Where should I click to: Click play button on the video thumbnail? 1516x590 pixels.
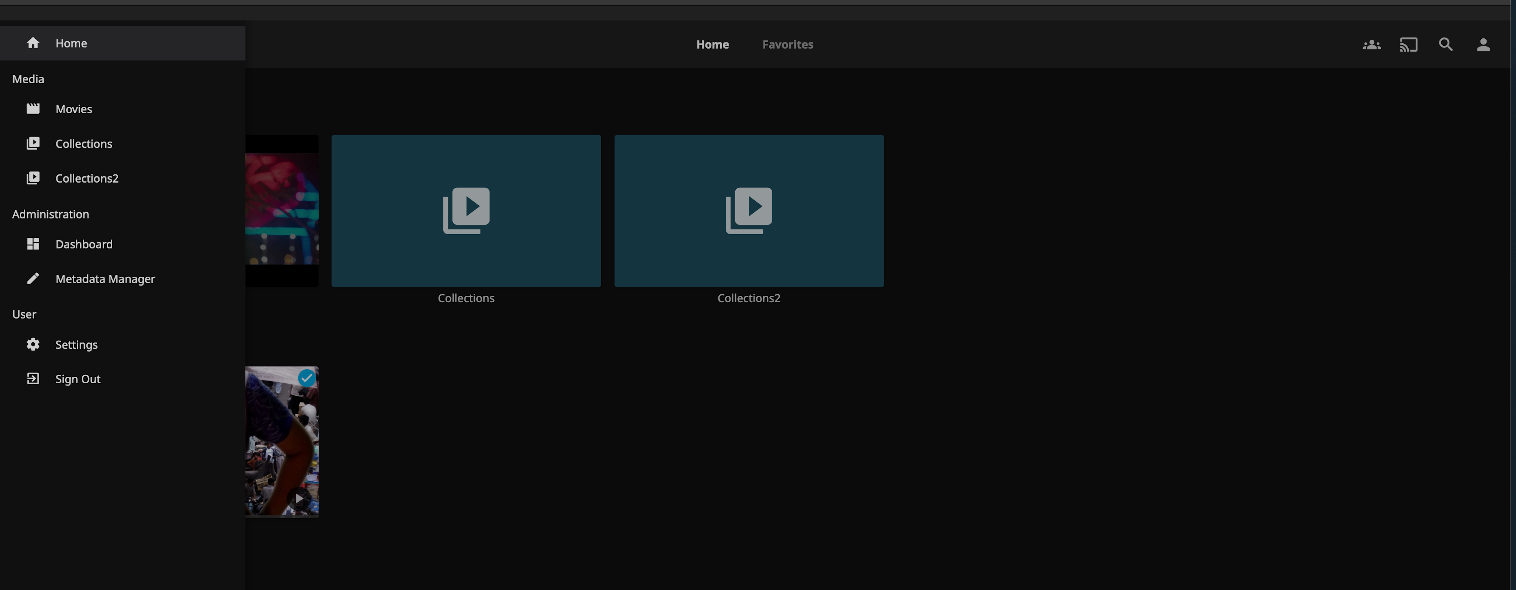click(299, 498)
